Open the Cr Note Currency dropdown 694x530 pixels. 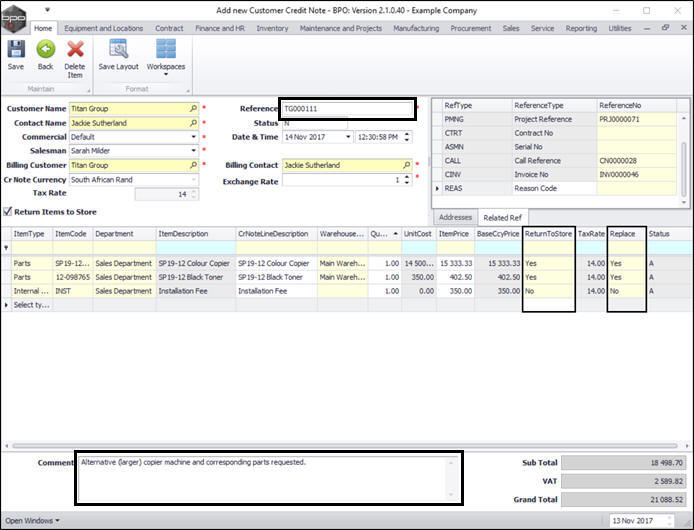(x=193, y=179)
